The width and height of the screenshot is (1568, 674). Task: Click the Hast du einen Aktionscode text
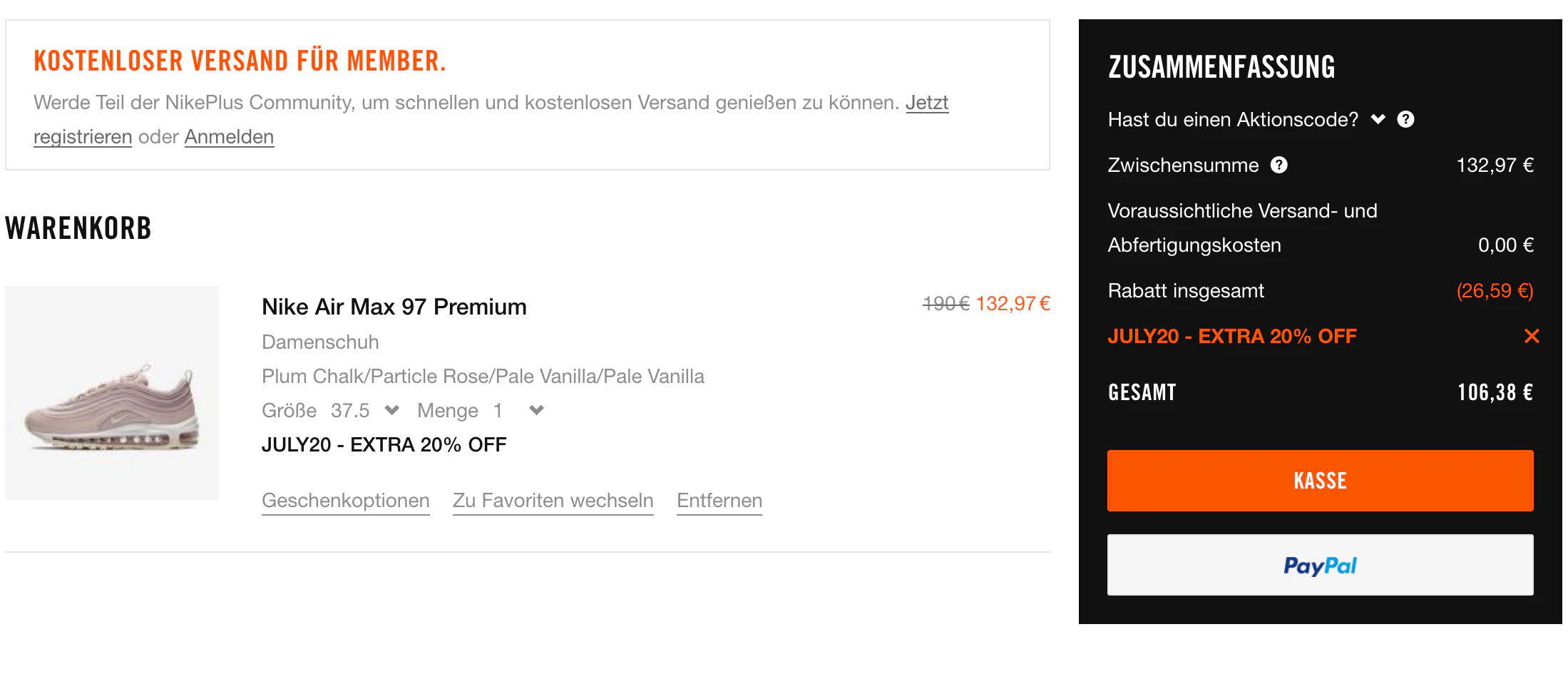tap(1233, 119)
